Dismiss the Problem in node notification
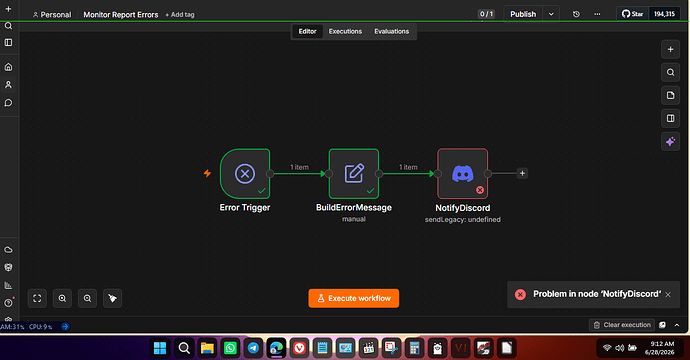Screen dimensions: 690x360 click(668, 294)
